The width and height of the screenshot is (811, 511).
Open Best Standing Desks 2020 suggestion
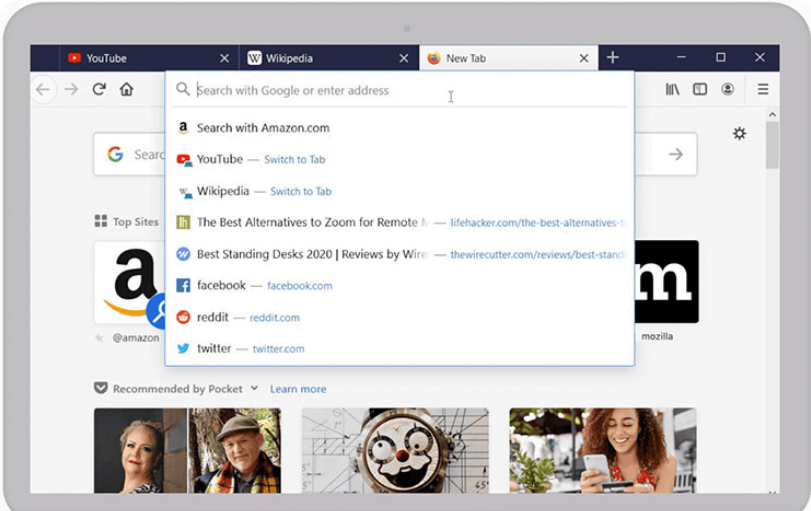pyautogui.click(x=399, y=254)
